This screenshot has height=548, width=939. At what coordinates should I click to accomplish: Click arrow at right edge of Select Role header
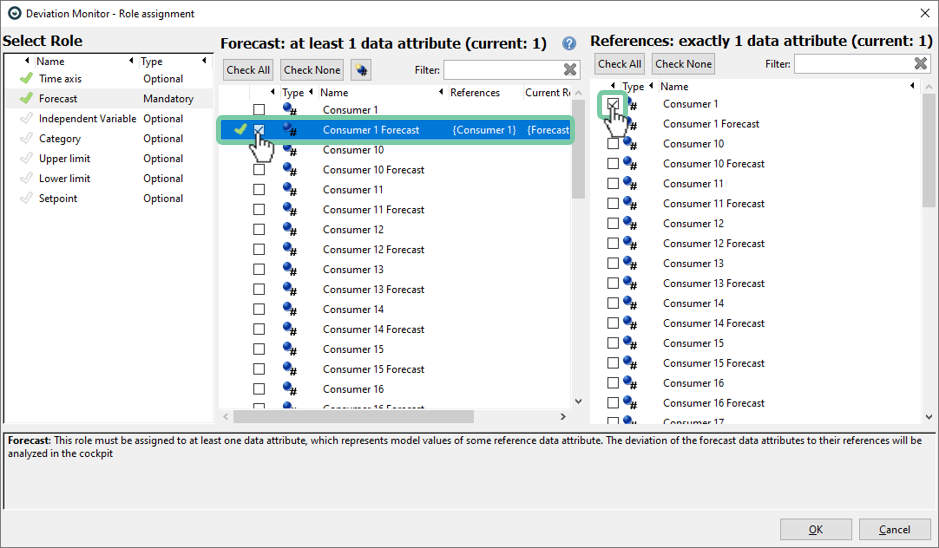pyautogui.click(x=204, y=60)
